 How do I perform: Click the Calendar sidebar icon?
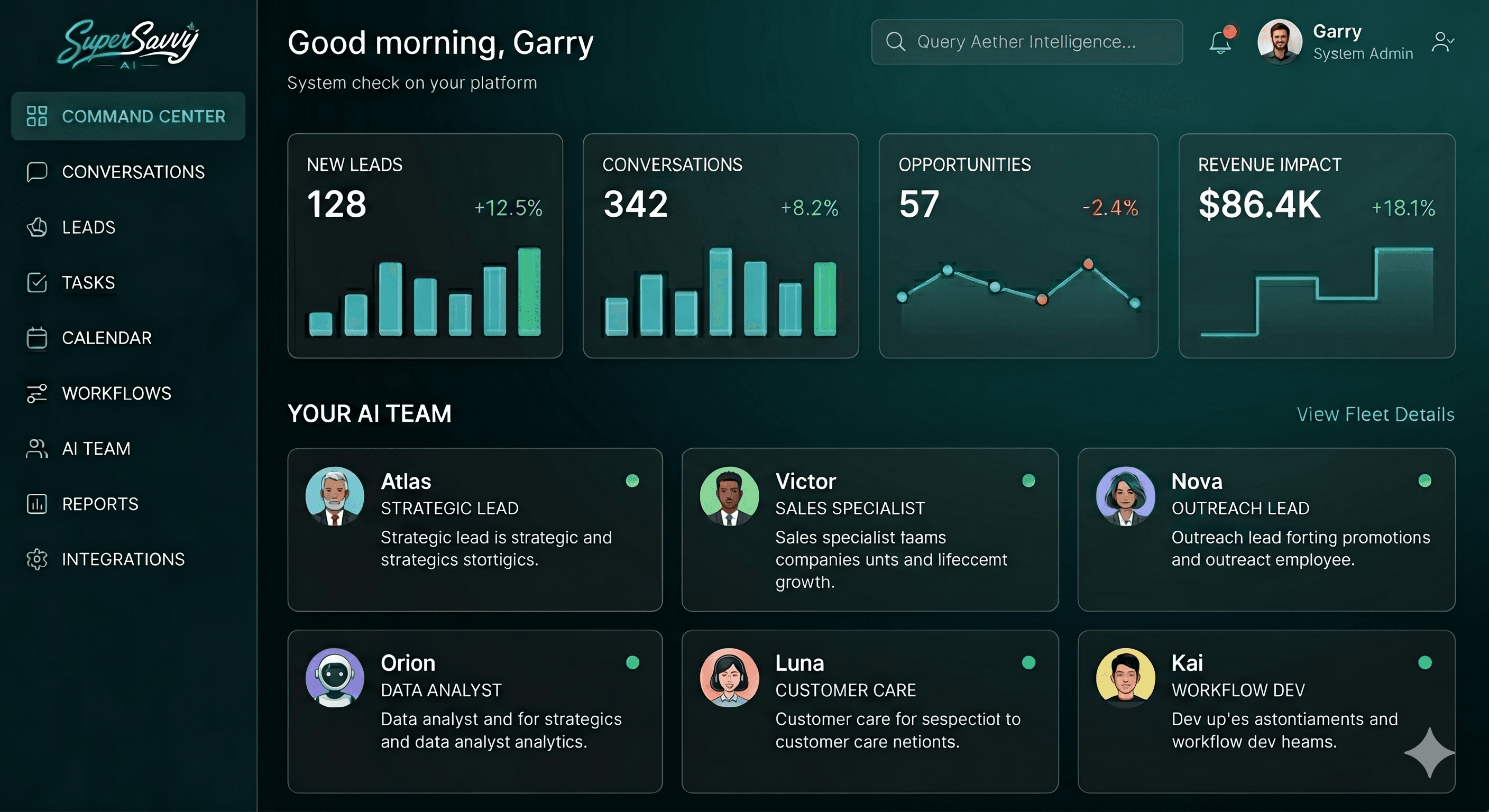pos(36,337)
